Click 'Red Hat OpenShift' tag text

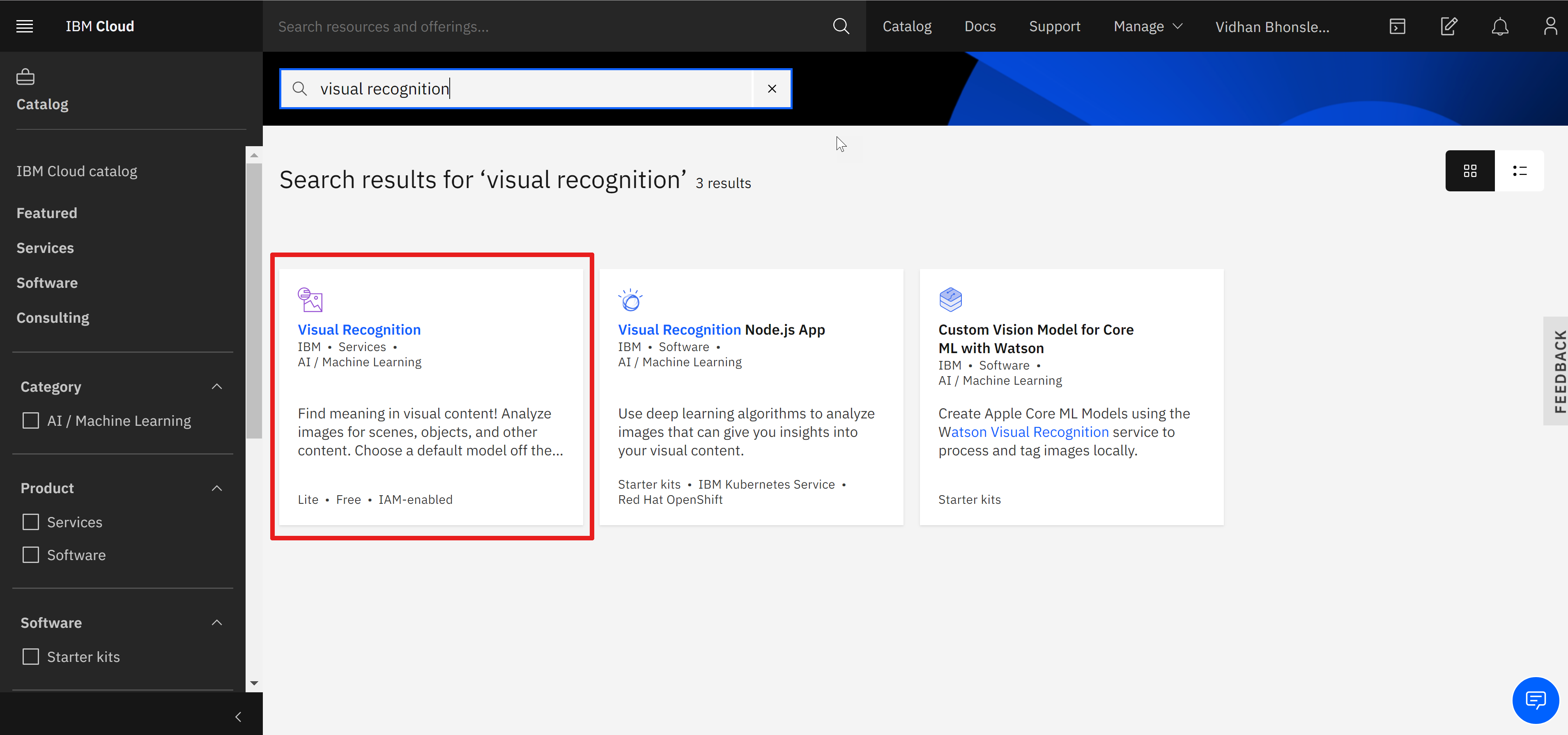point(670,500)
